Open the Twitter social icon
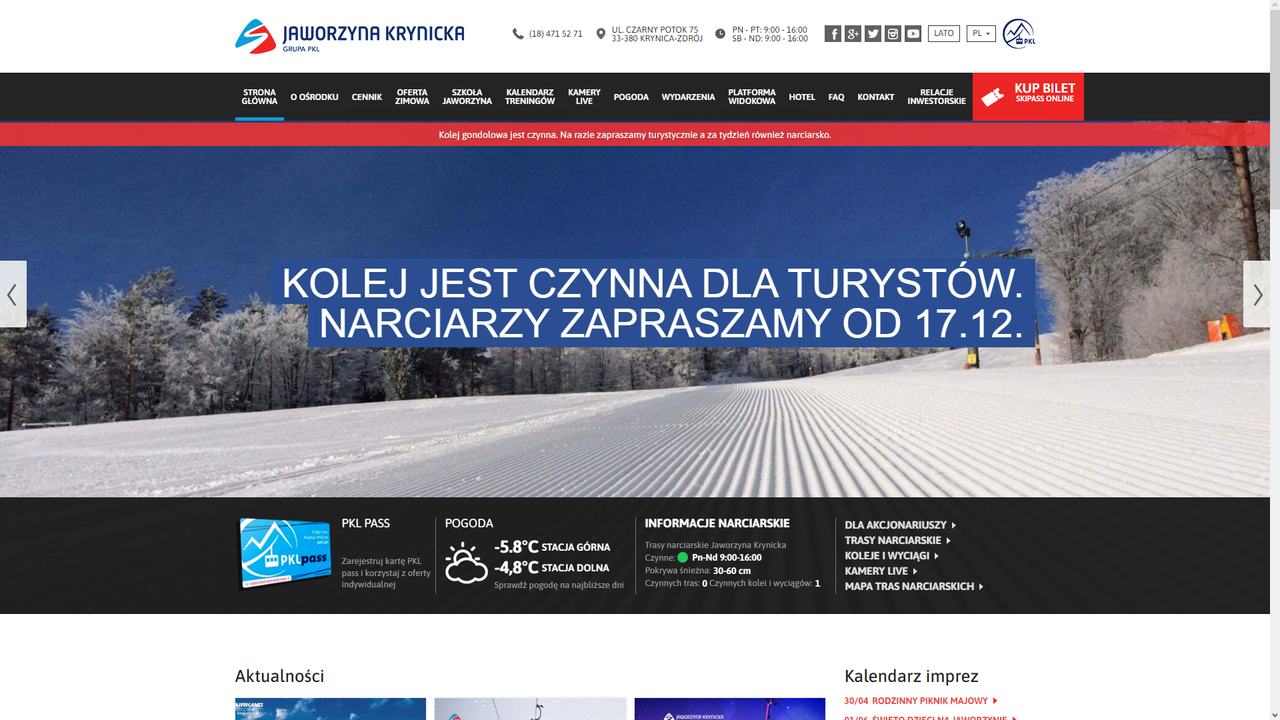 click(x=873, y=34)
